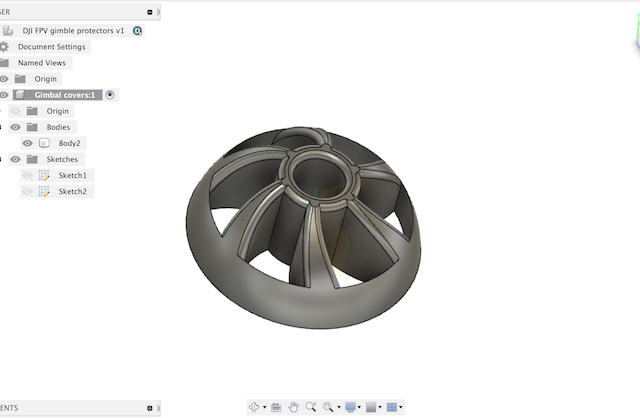Open the Viewports layout icon
The width and height of the screenshot is (640, 418).
pos(392,407)
